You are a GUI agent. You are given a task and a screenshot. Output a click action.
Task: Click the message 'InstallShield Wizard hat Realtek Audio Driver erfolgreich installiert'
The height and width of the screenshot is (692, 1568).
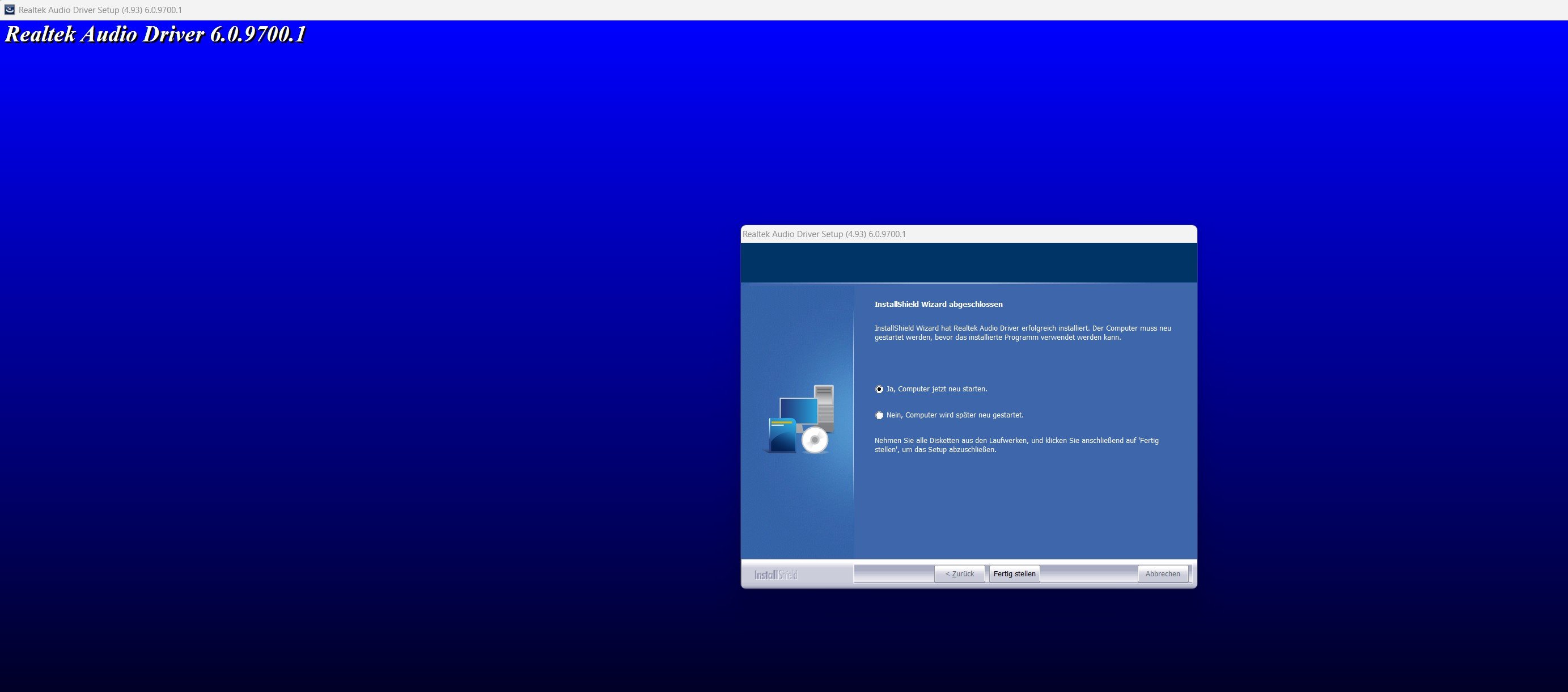981,328
